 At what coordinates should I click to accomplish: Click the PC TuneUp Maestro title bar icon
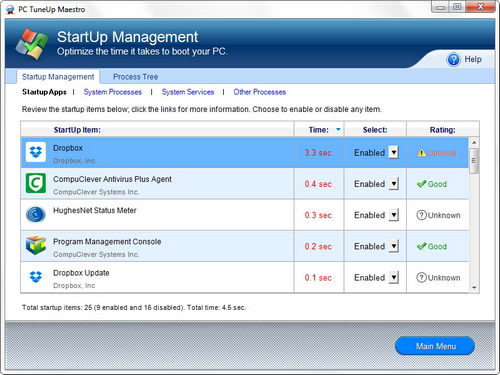pyautogui.click(x=10, y=9)
